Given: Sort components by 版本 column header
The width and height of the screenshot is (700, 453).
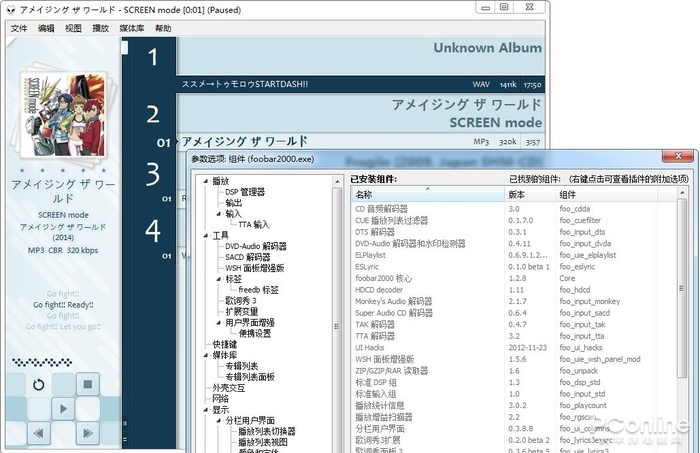Looking at the screenshot, I should (530, 195).
